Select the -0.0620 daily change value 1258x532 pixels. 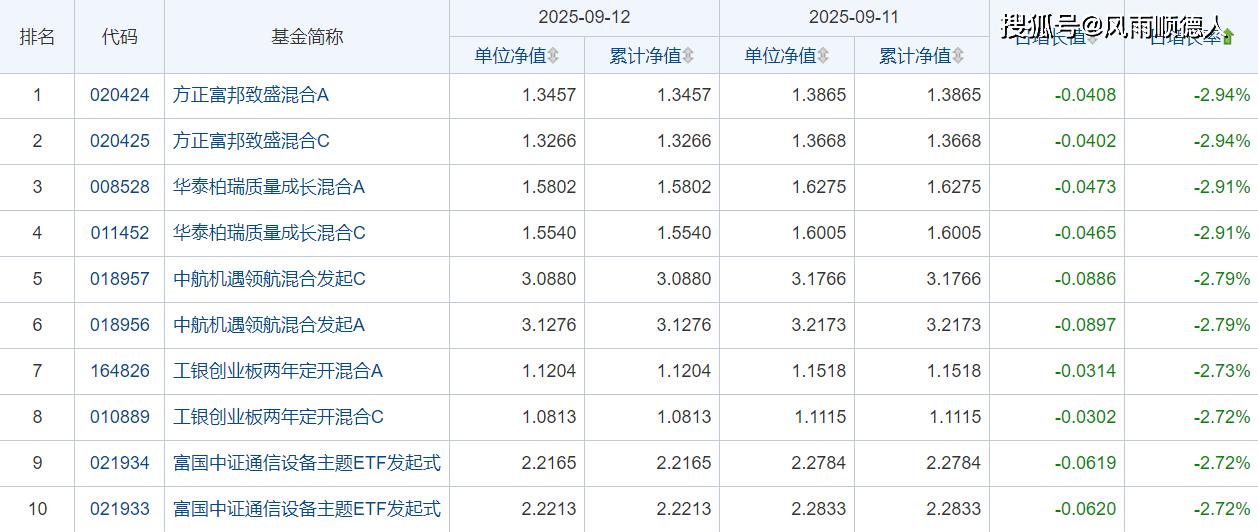1085,510
